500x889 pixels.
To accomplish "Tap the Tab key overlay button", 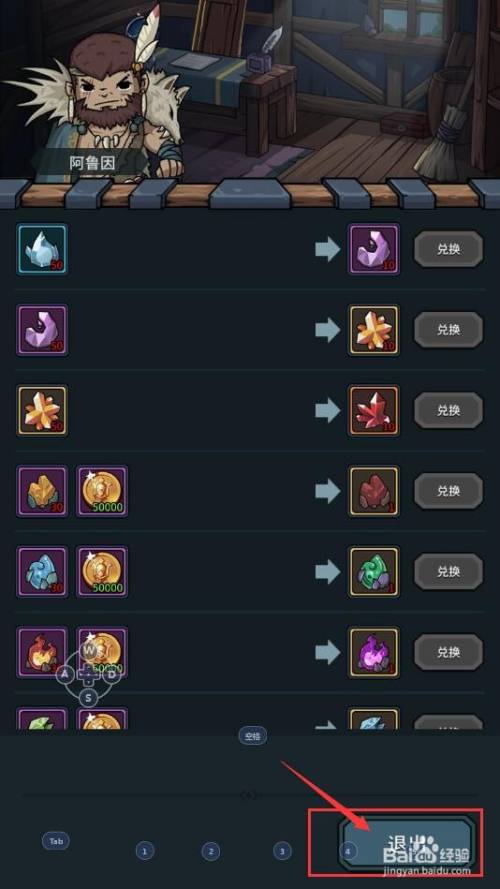I will (56, 841).
